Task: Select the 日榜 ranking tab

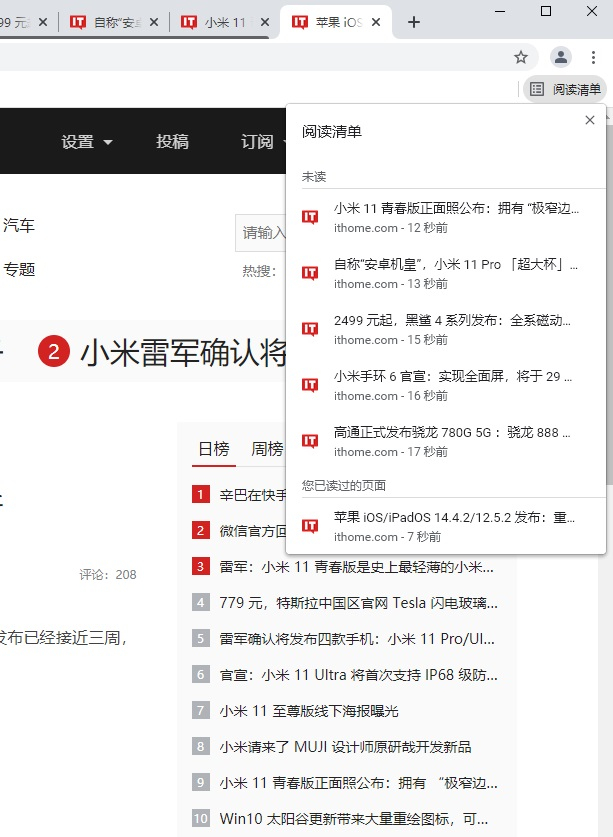Action: (214, 449)
